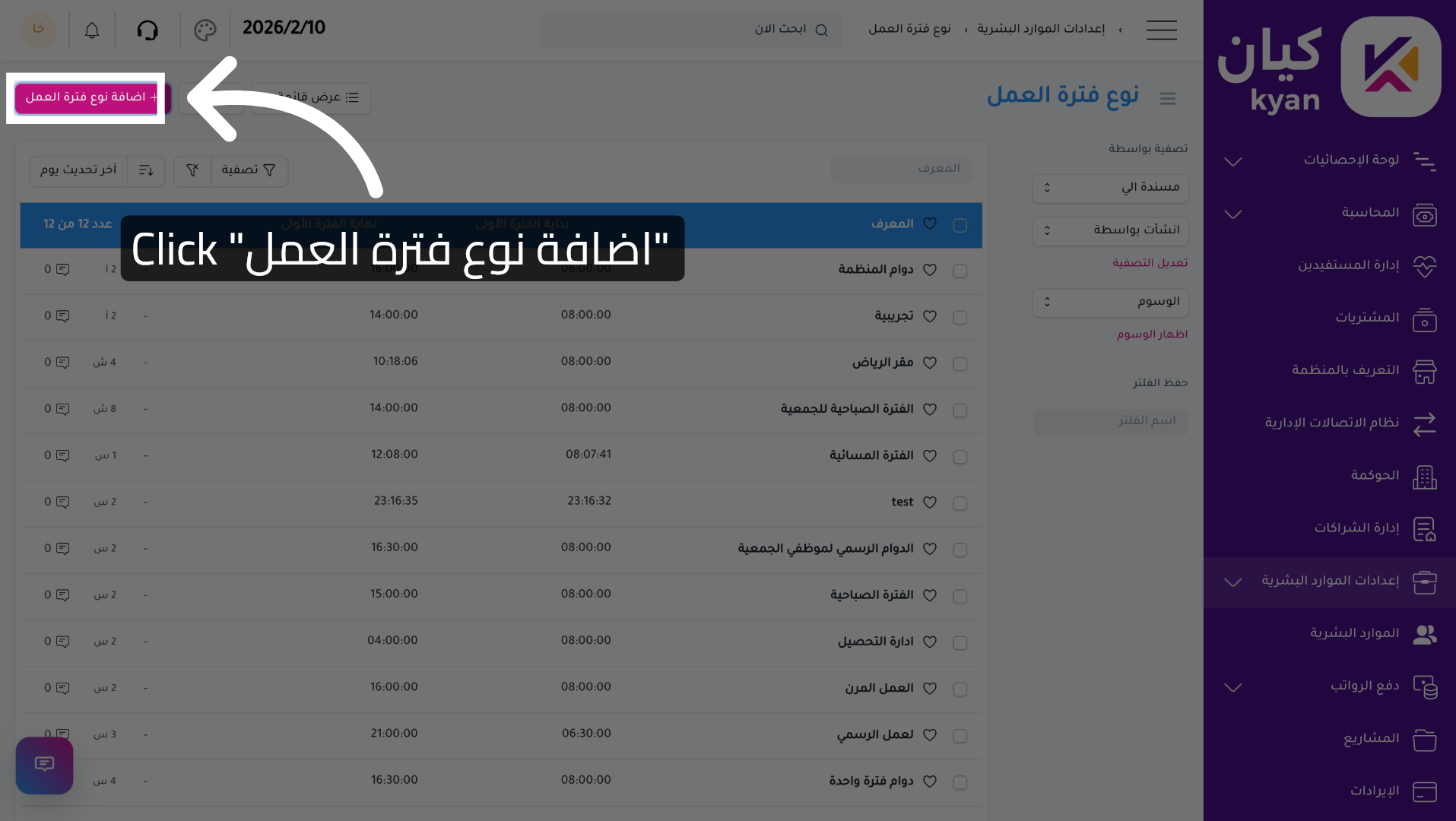Click the sort icon beside آخر تحديث يوم
Image resolution: width=1456 pixels, height=821 pixels.
146,171
